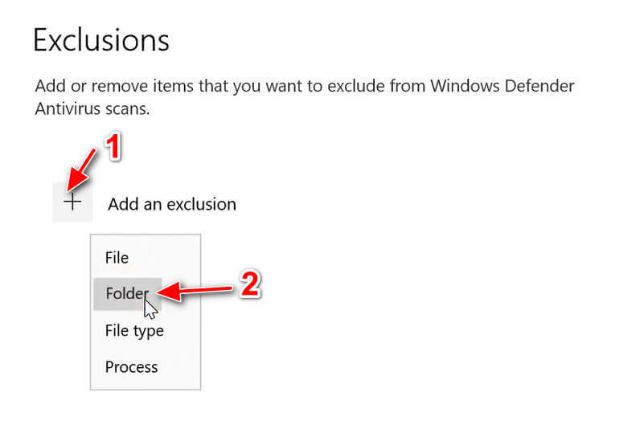The height and width of the screenshot is (441, 640).
Task: Select Process exclusion option
Action: (x=131, y=367)
